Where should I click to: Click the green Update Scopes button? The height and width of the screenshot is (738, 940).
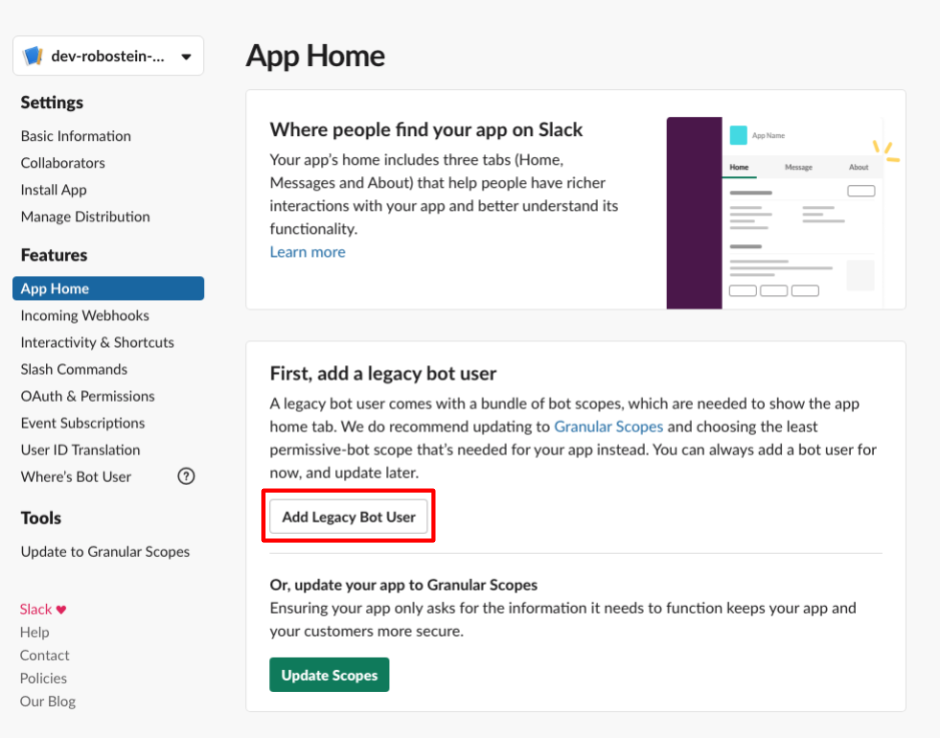pyautogui.click(x=329, y=675)
